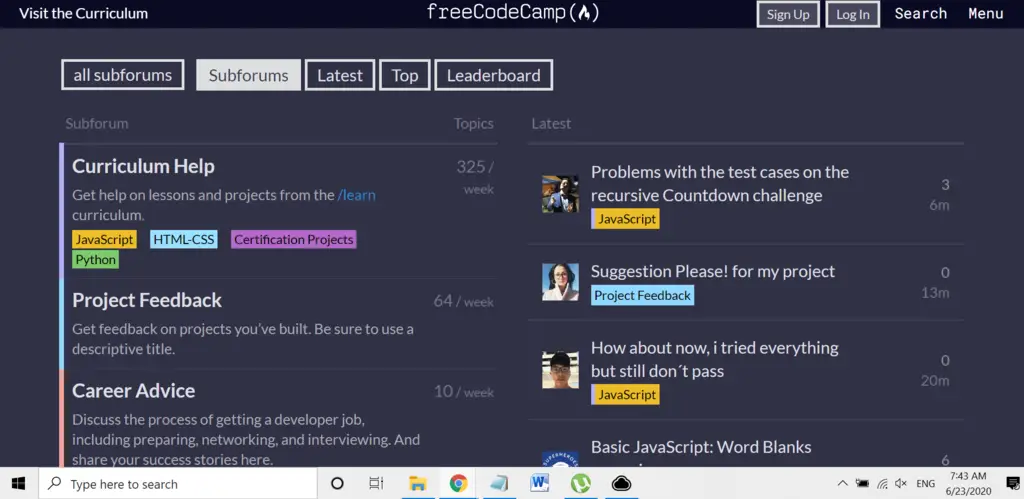
Task: Open the Action Center notifications icon
Action: (x=1013, y=483)
